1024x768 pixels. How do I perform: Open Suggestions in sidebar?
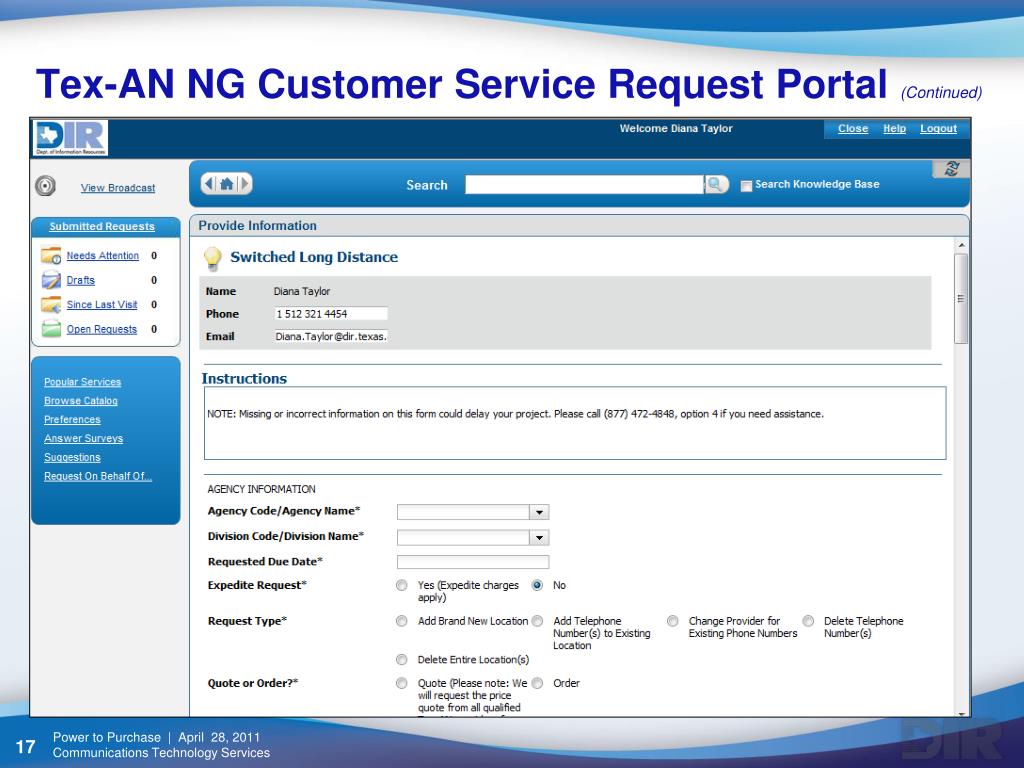tap(72, 458)
